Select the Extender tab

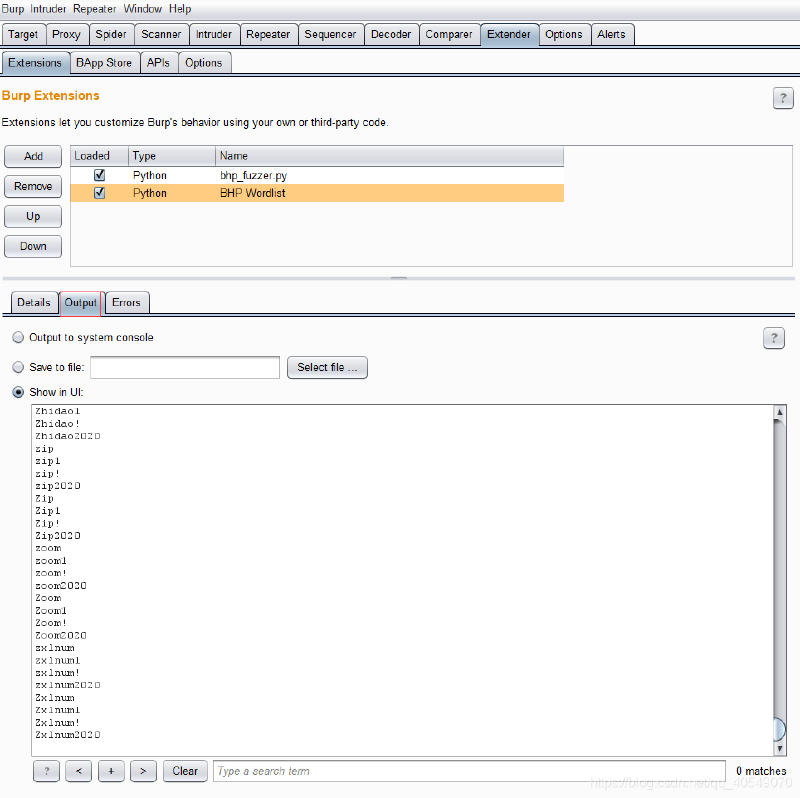[x=509, y=35]
